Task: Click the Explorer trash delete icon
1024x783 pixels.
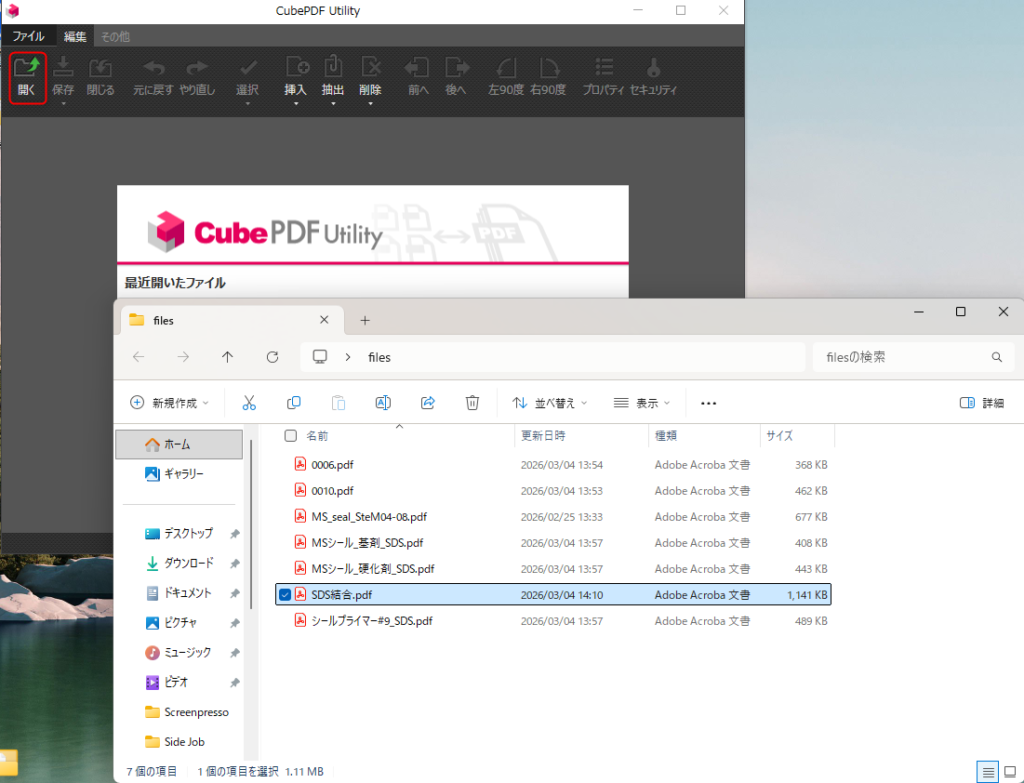Action: (x=472, y=403)
